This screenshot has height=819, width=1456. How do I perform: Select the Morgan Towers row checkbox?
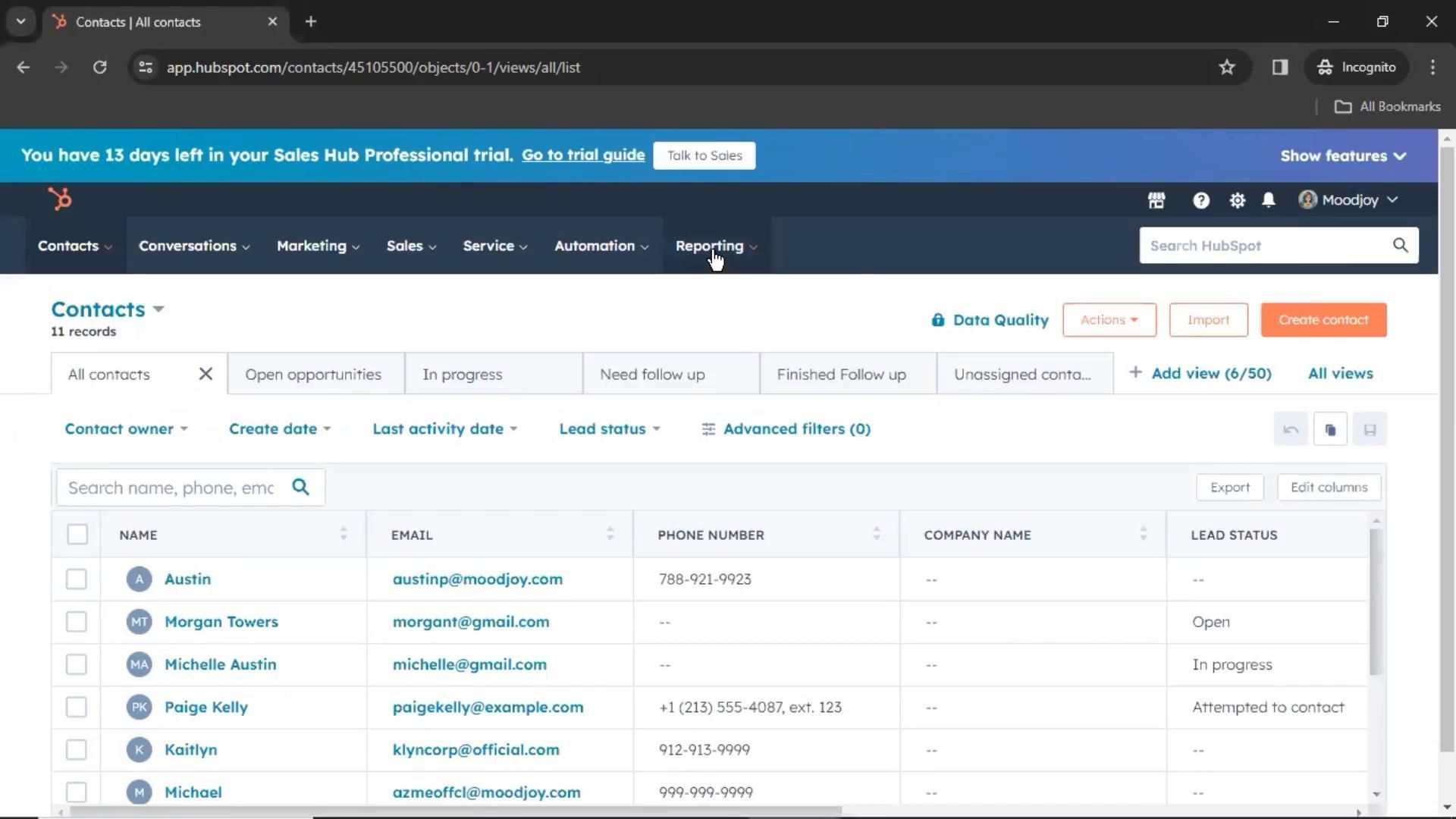tap(77, 622)
